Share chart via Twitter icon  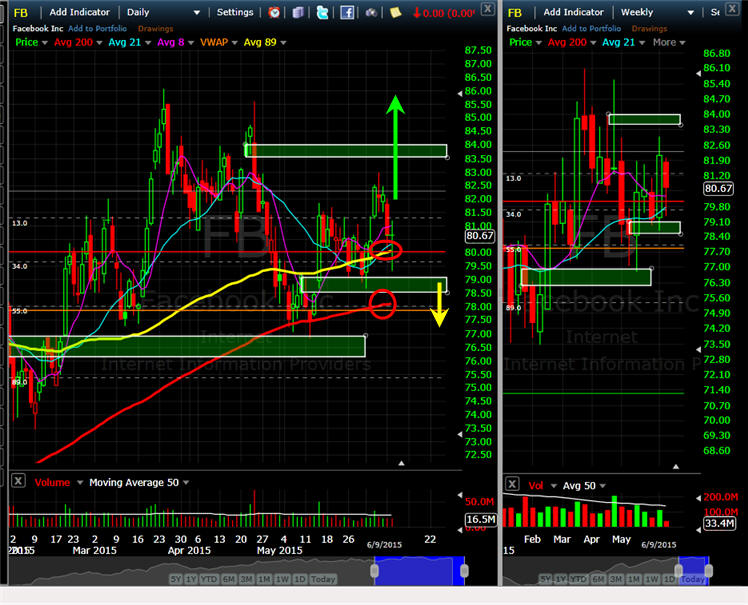click(x=322, y=12)
